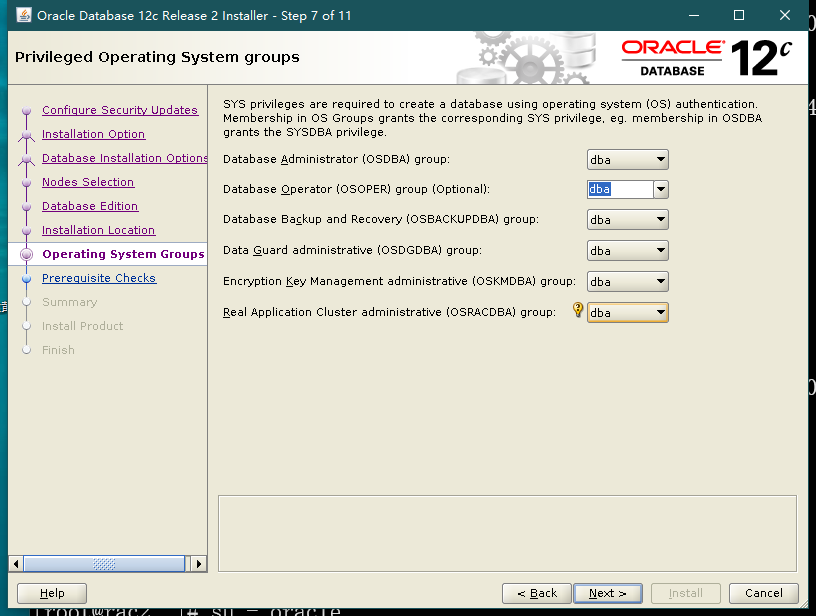Go to Database Edition step
Screen dimensions: 816x616
pyautogui.click(x=90, y=206)
